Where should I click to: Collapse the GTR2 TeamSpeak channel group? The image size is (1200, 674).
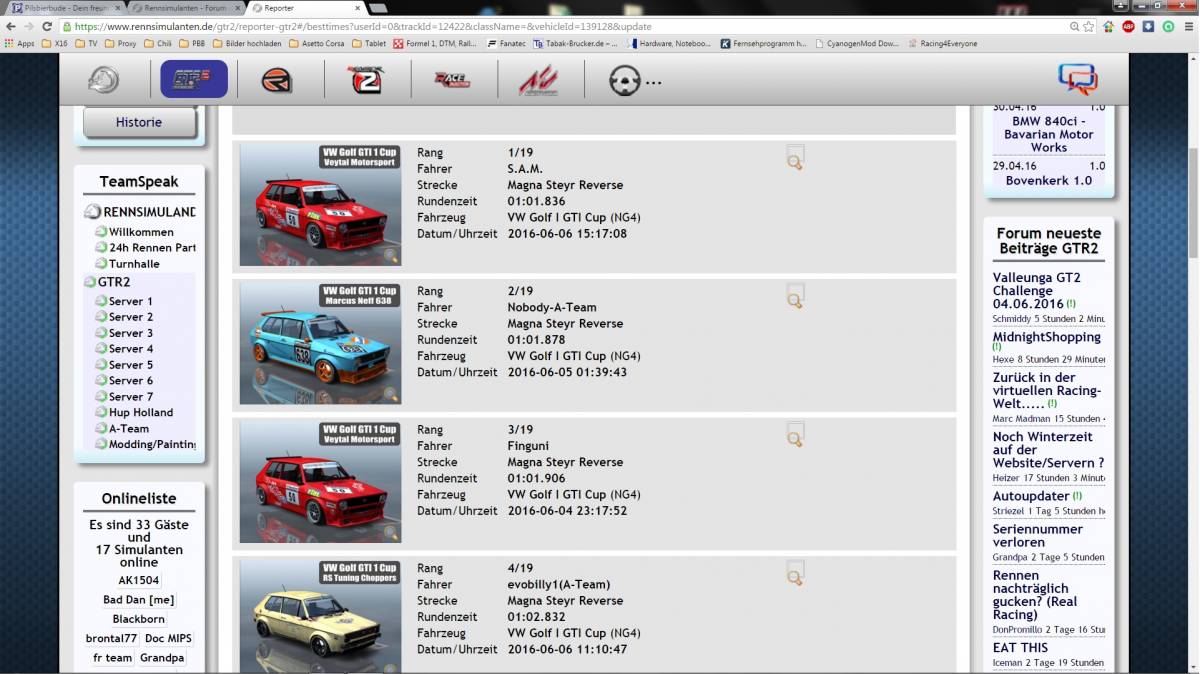(x=91, y=282)
